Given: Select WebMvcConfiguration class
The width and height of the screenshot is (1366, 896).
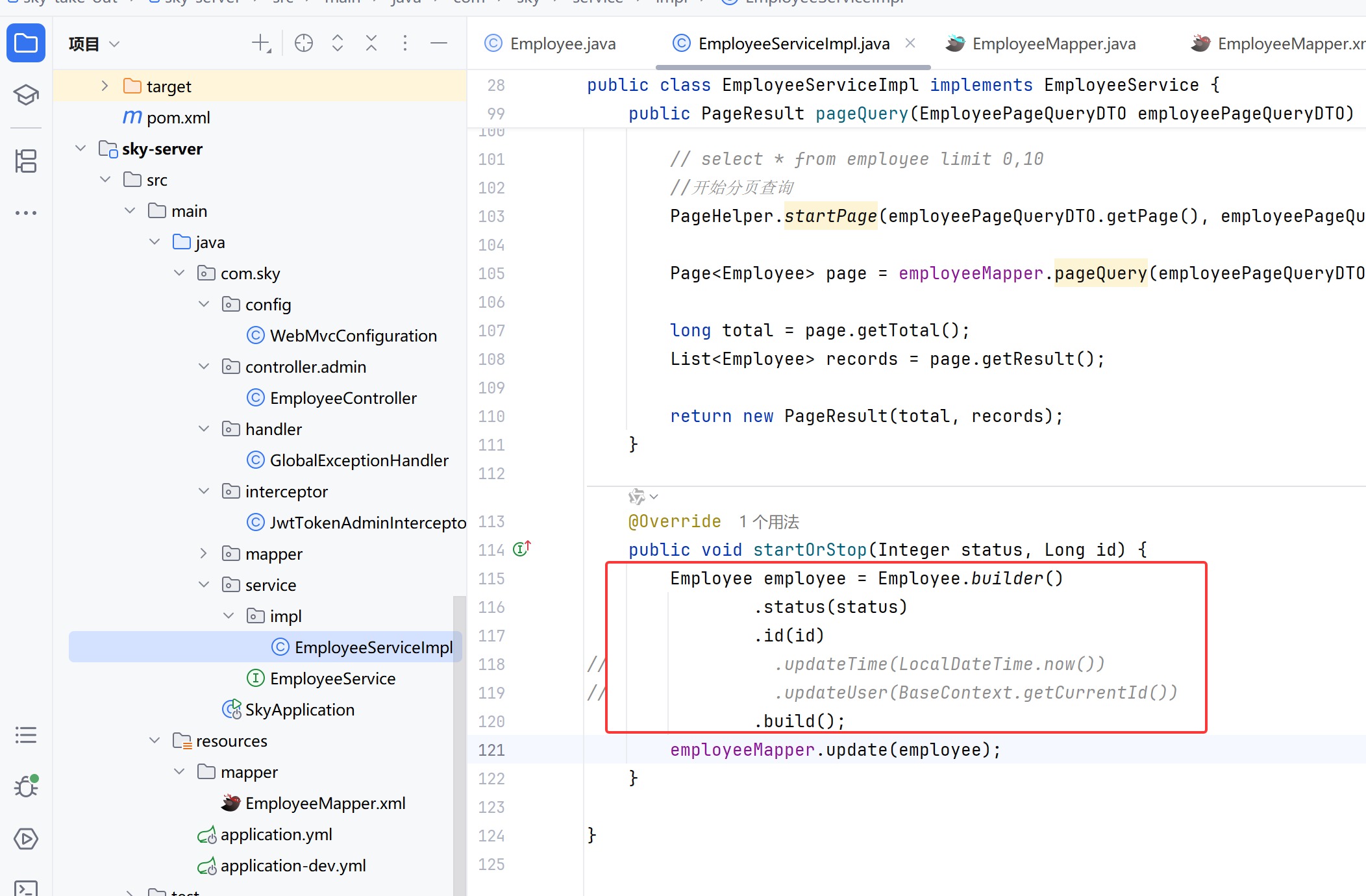Looking at the screenshot, I should point(342,336).
